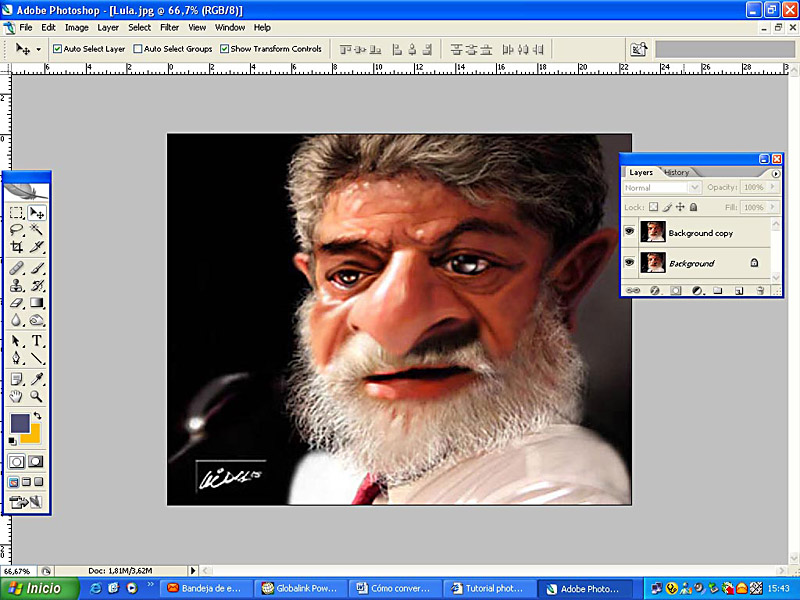
Task: Click the foreground color swatch
Action: pyautogui.click(x=20, y=423)
